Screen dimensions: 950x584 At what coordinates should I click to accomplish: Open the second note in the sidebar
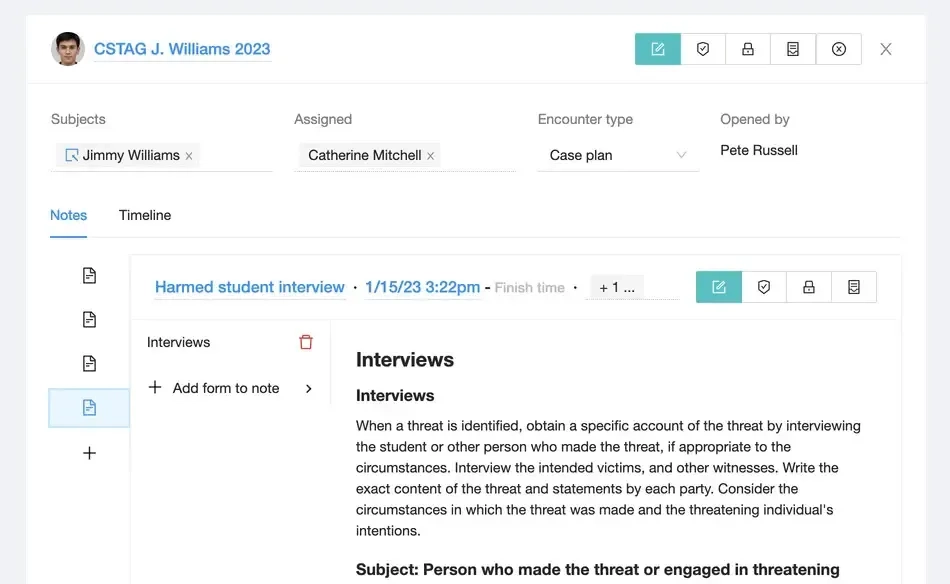(x=89, y=320)
